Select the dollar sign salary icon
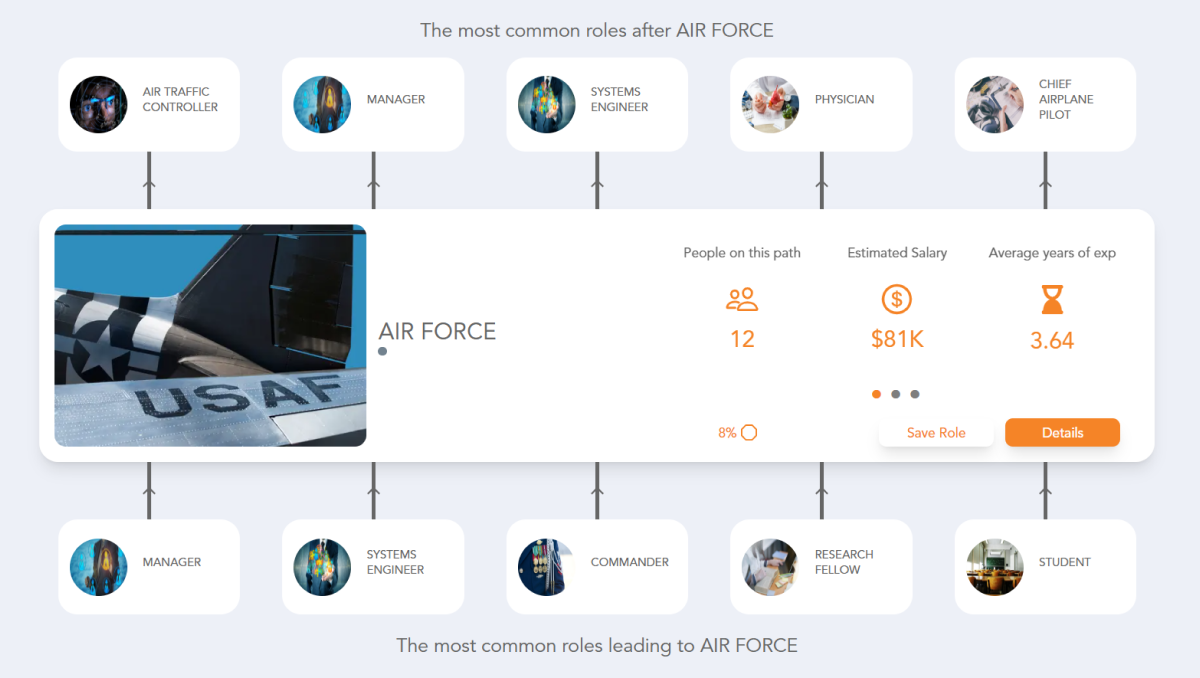The height and width of the screenshot is (678, 1200). coord(896,299)
